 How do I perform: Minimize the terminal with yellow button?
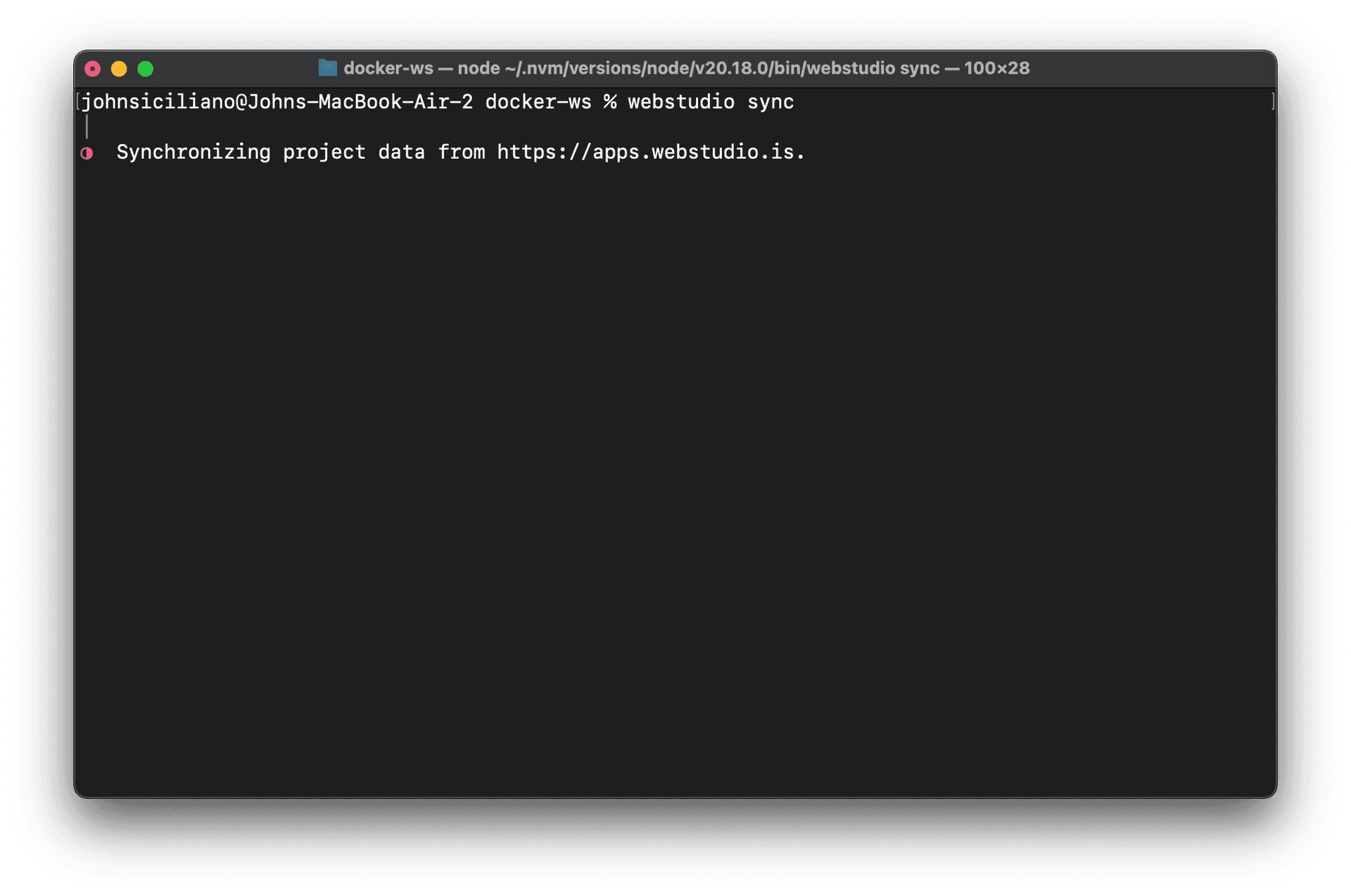[119, 68]
